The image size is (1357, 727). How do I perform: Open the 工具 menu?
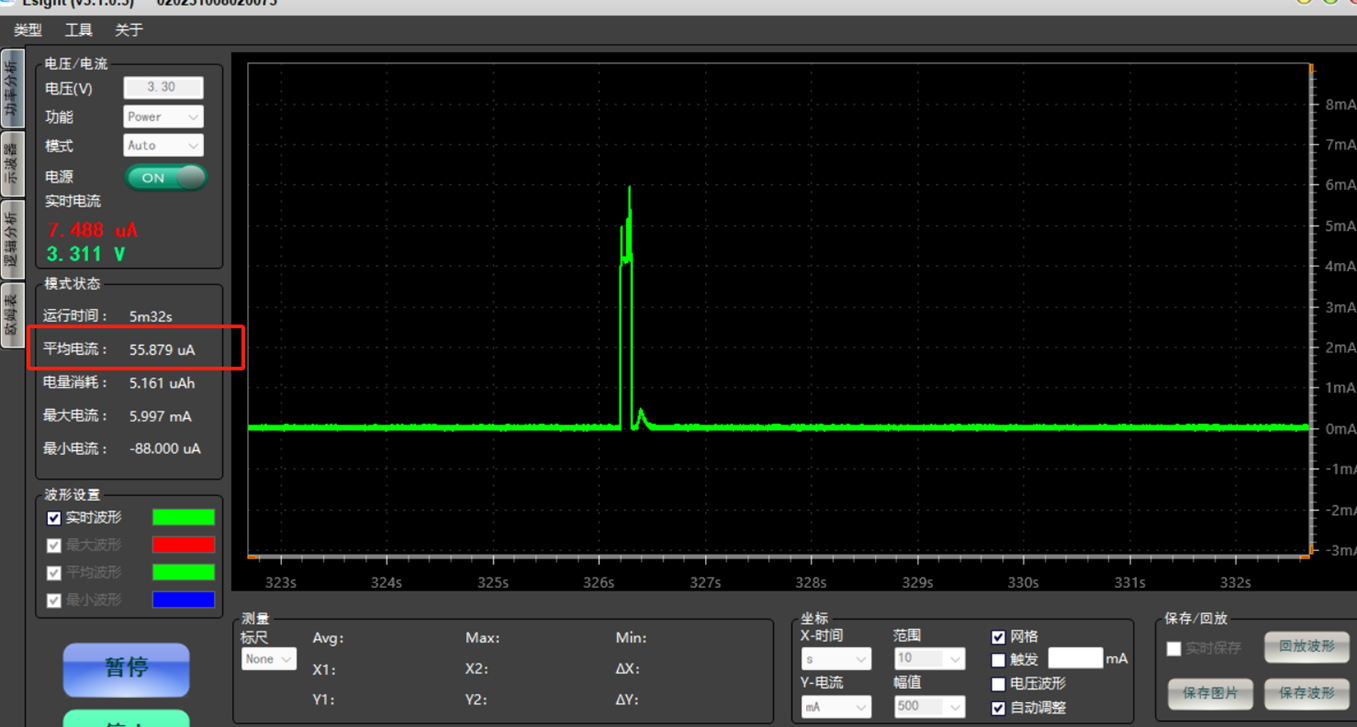tap(78, 30)
